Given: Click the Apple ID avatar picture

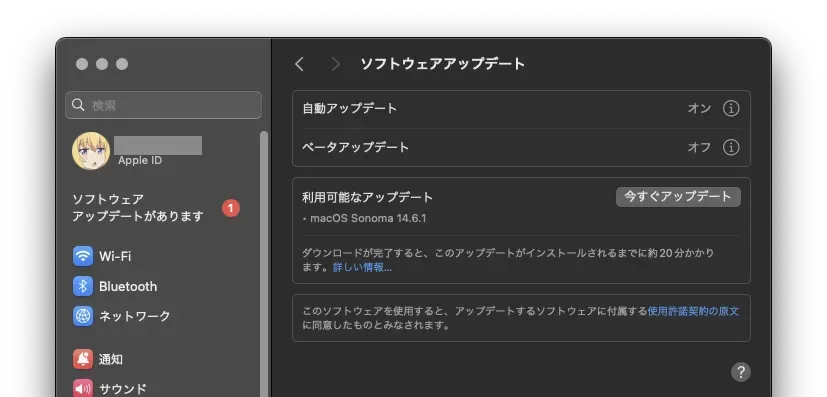Looking at the screenshot, I should click(91, 151).
